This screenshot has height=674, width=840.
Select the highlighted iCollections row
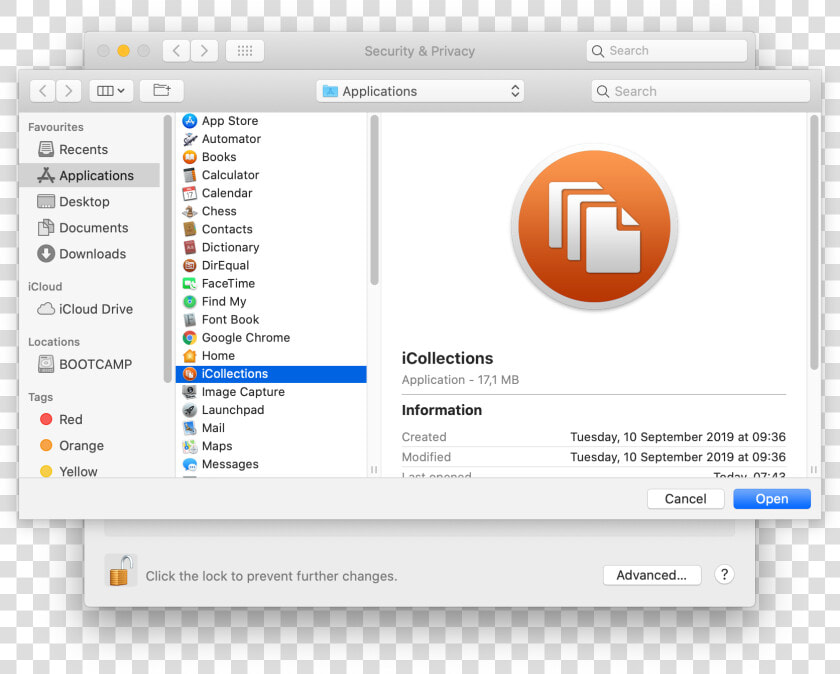(x=271, y=374)
